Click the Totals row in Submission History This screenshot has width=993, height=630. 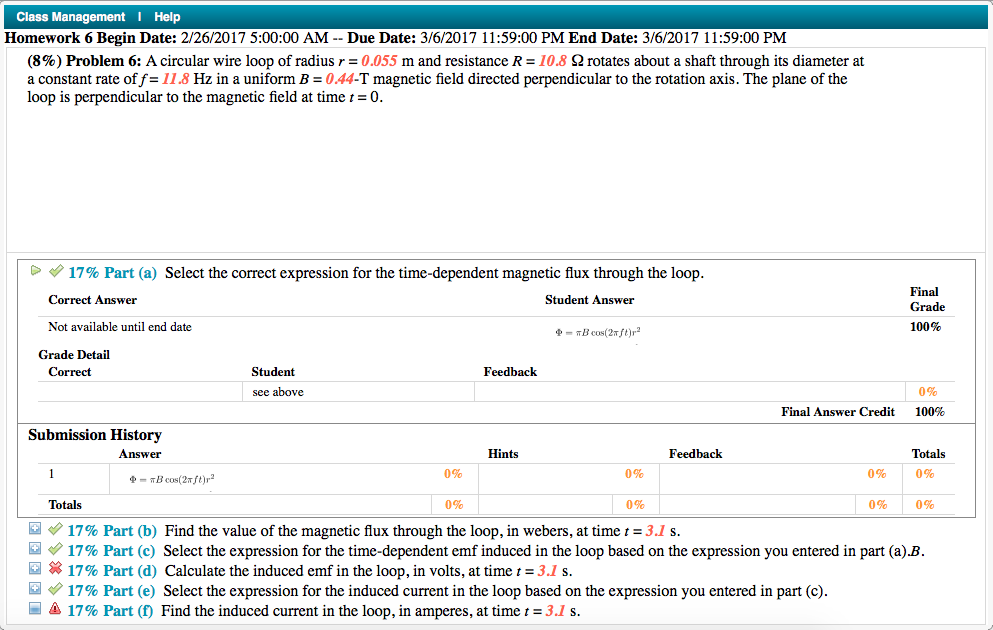point(65,505)
